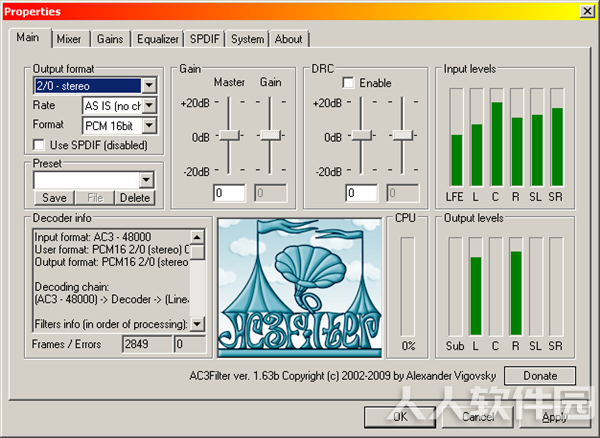Click the 'Input format: AC3 - 48000' line
The height and width of the screenshot is (438, 600).
[93, 237]
